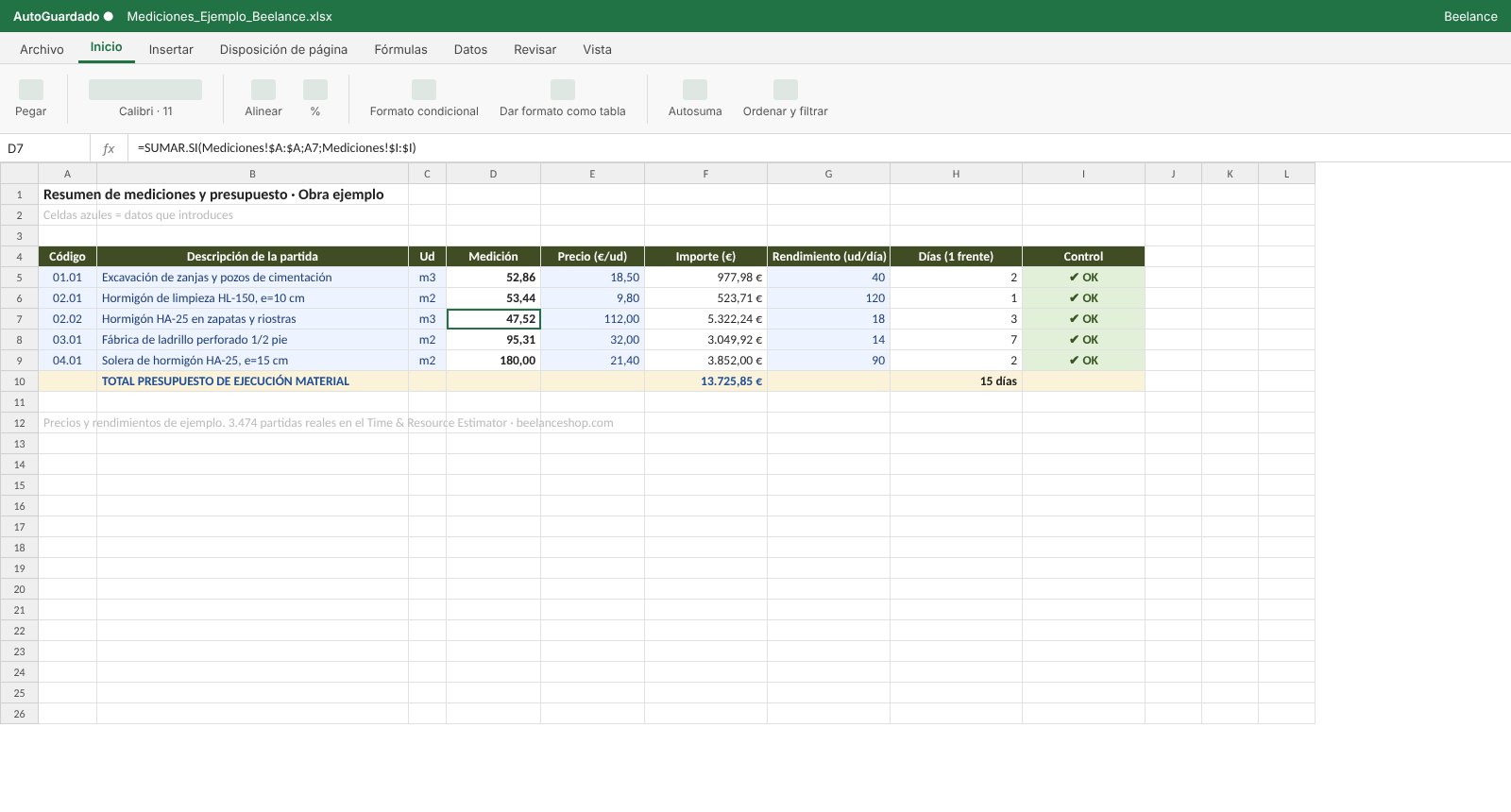Click the Beelance account name
This screenshot has width=1511, height=812.
tap(1470, 16)
